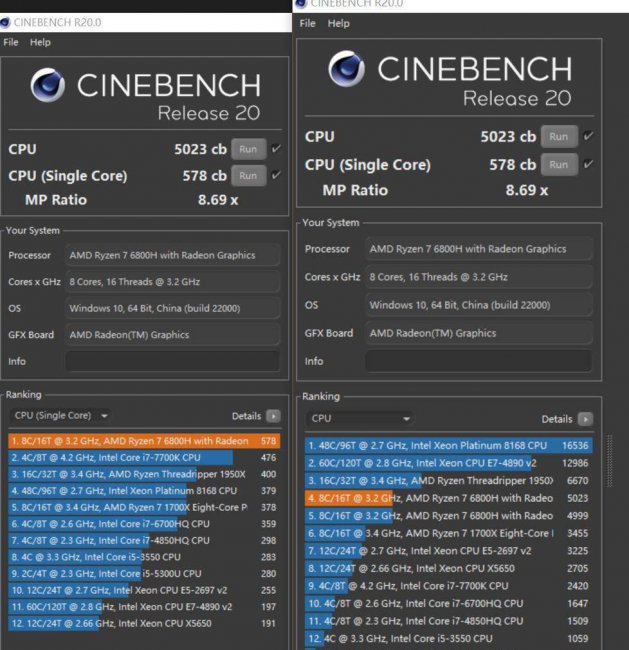This screenshot has height=650, width=629.
Task: Click Details arrow icon in left window
Action: [273, 416]
